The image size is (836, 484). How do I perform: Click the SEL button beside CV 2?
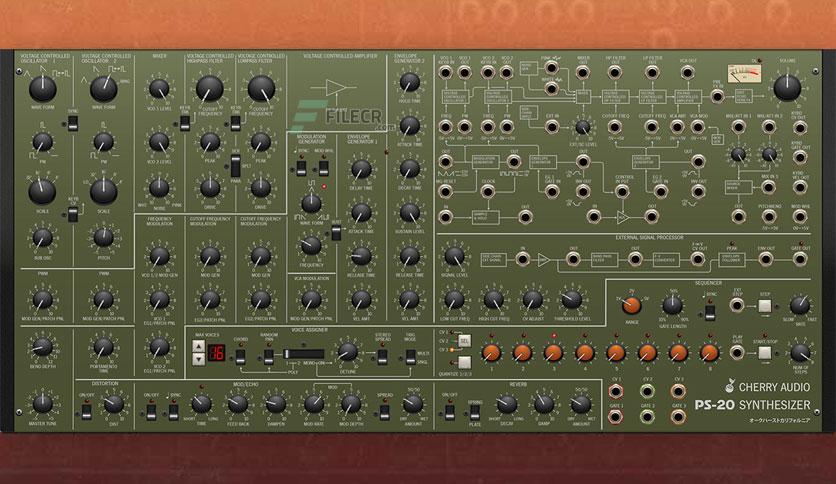tap(464, 341)
